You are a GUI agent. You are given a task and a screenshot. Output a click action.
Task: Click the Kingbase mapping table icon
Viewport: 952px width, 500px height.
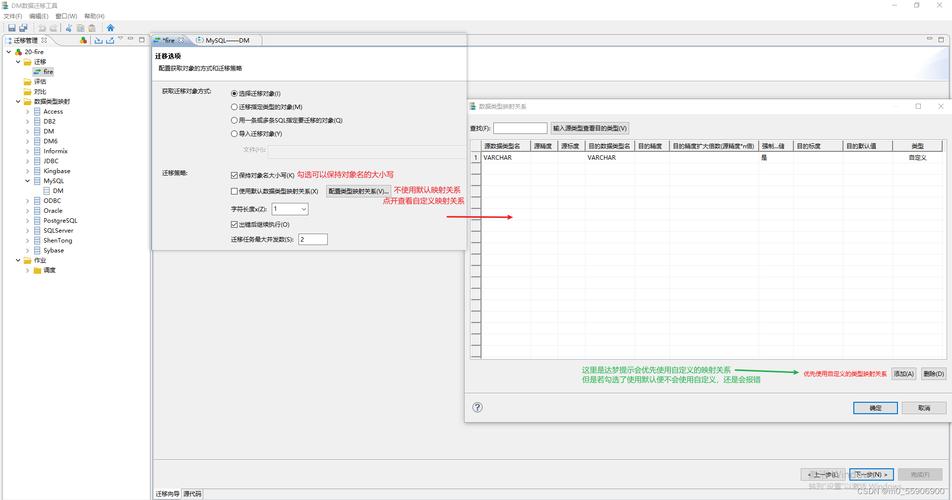[37, 171]
